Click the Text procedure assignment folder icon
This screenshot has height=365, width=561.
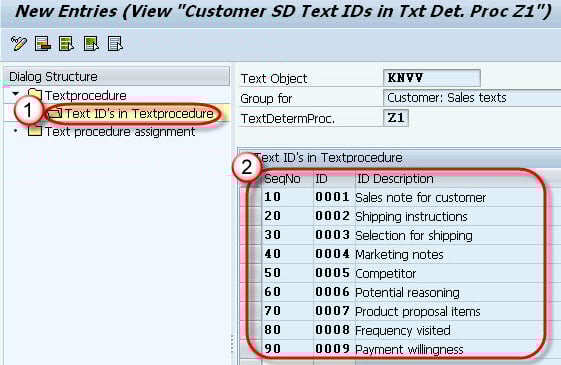pyautogui.click(x=35, y=131)
